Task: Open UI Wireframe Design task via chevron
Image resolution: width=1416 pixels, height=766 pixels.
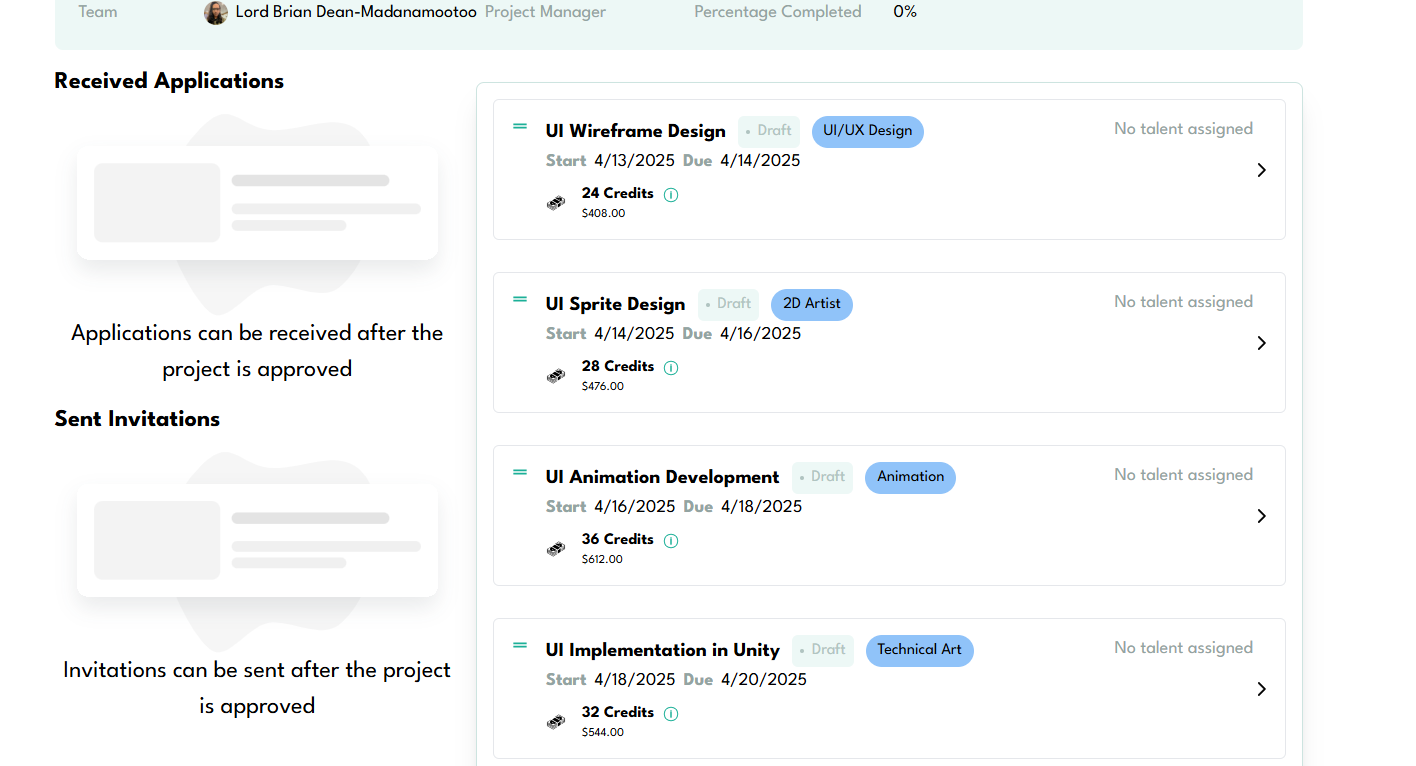Action: 1261,170
